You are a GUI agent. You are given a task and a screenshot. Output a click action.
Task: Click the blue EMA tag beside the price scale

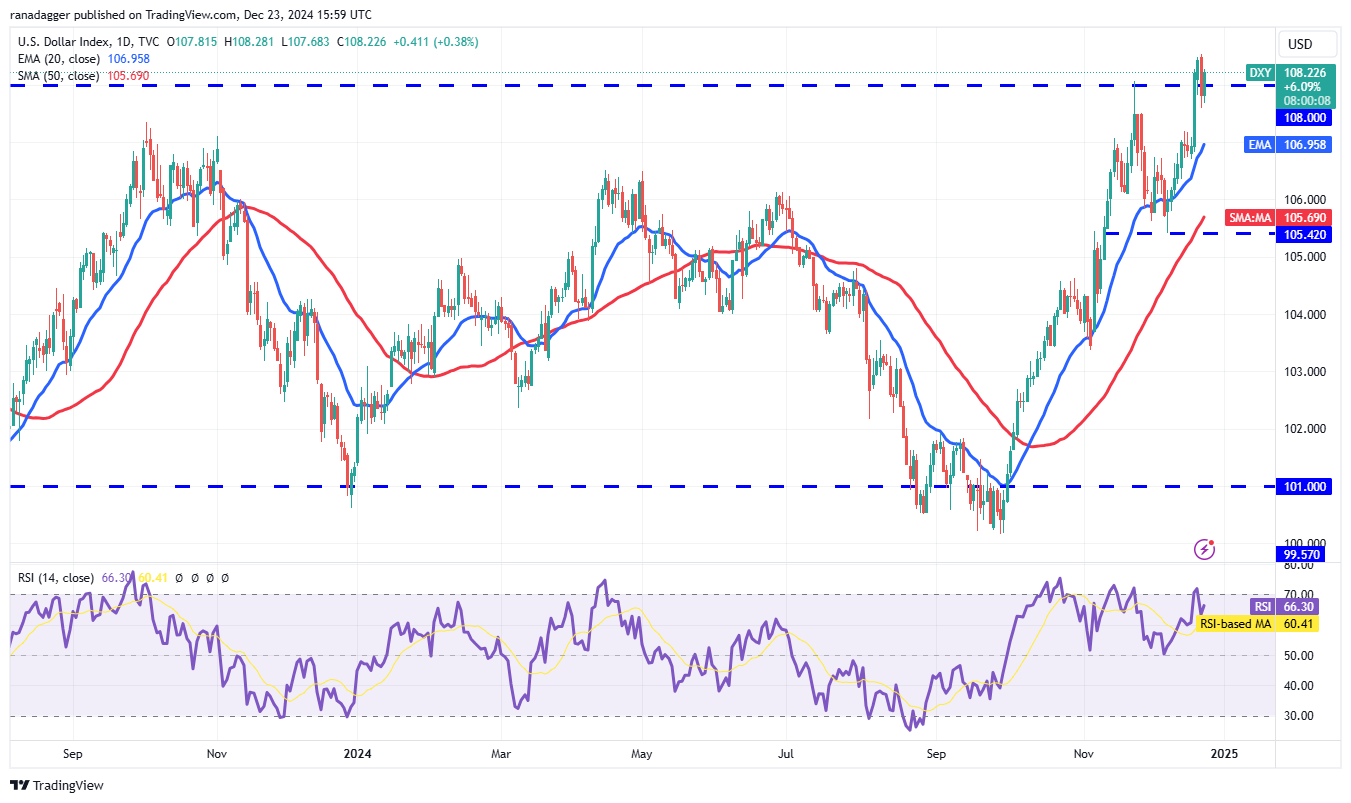(x=1260, y=145)
